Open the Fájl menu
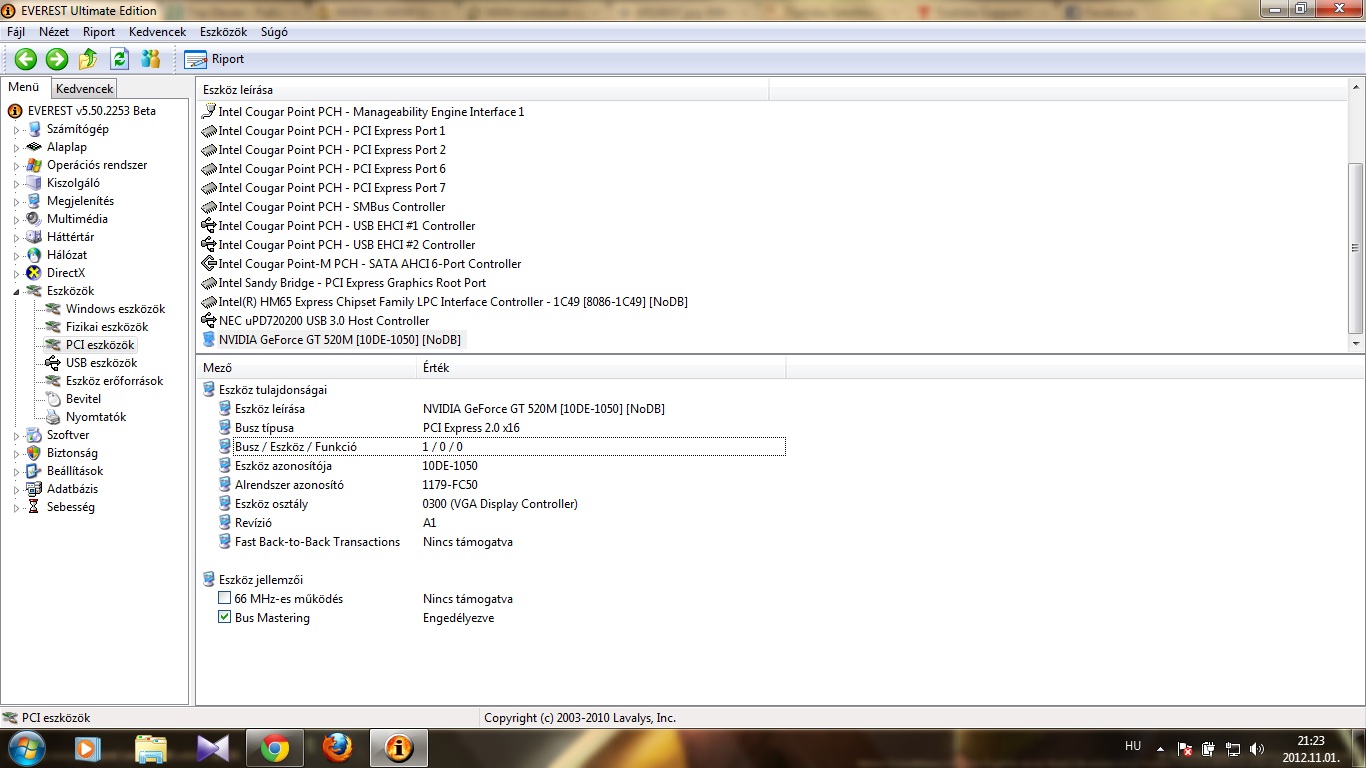1366x768 pixels. click(x=16, y=32)
